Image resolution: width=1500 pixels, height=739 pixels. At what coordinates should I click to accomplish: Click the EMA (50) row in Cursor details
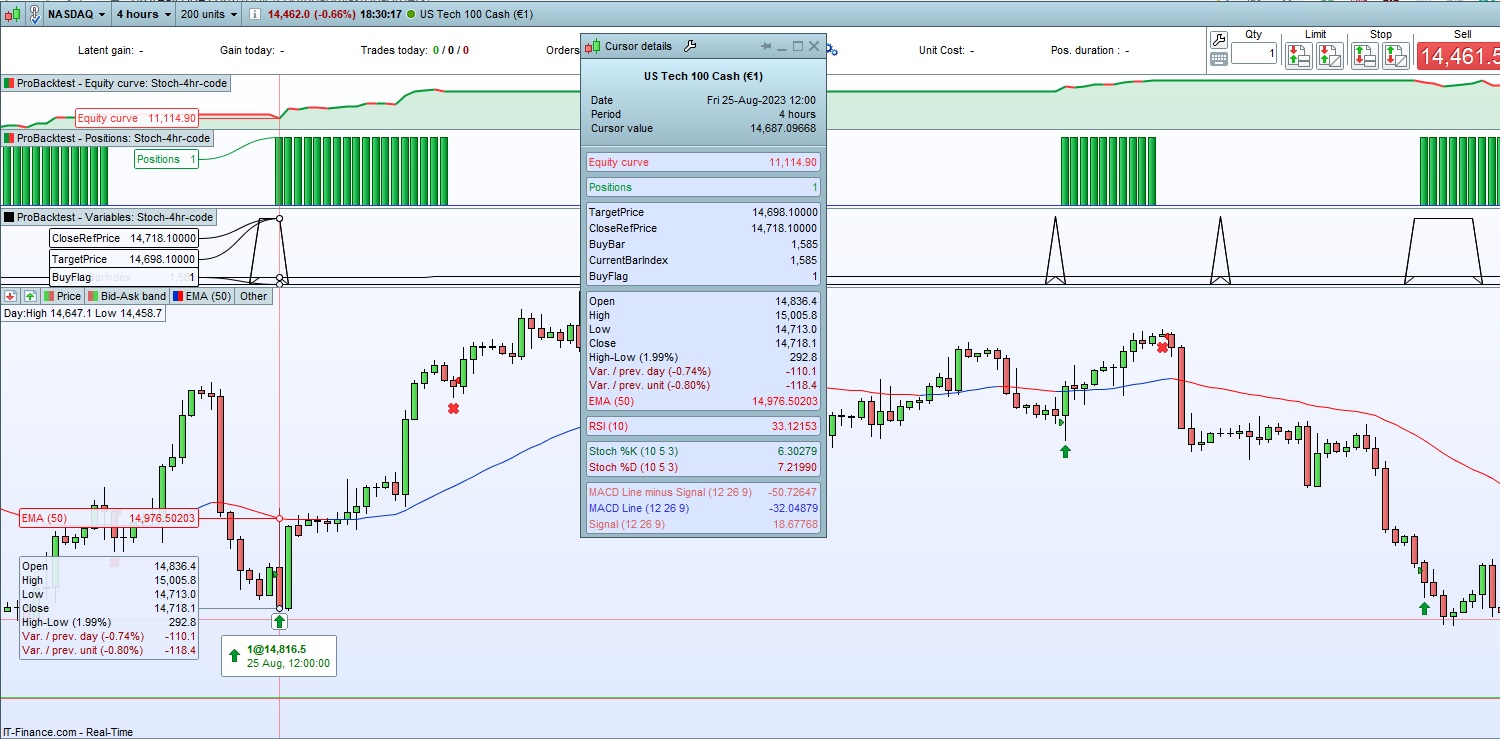[703, 401]
